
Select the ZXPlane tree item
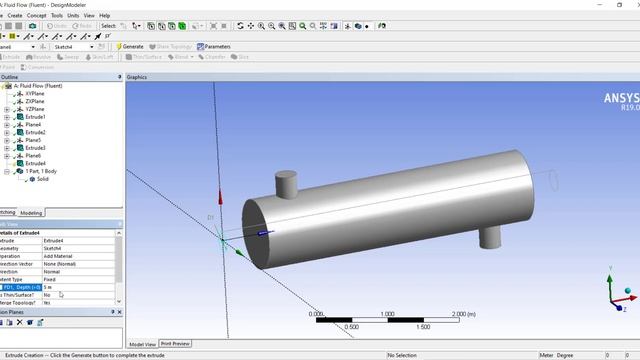click(x=35, y=101)
